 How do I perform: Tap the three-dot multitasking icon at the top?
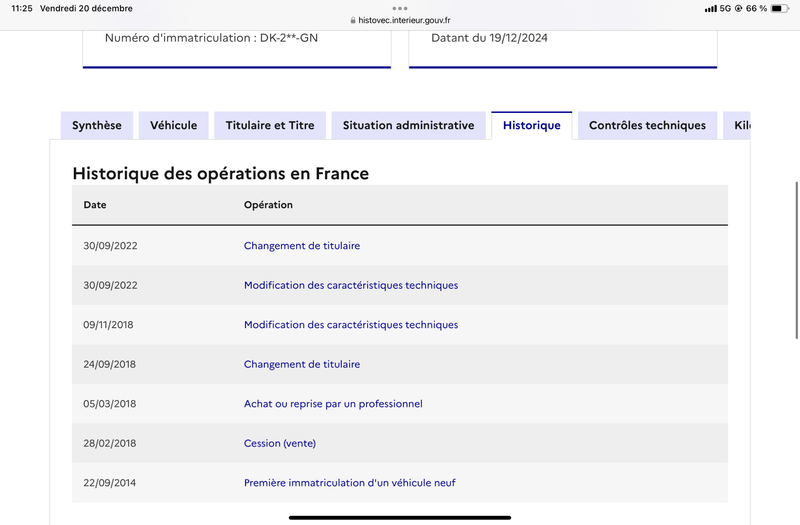point(400,8)
